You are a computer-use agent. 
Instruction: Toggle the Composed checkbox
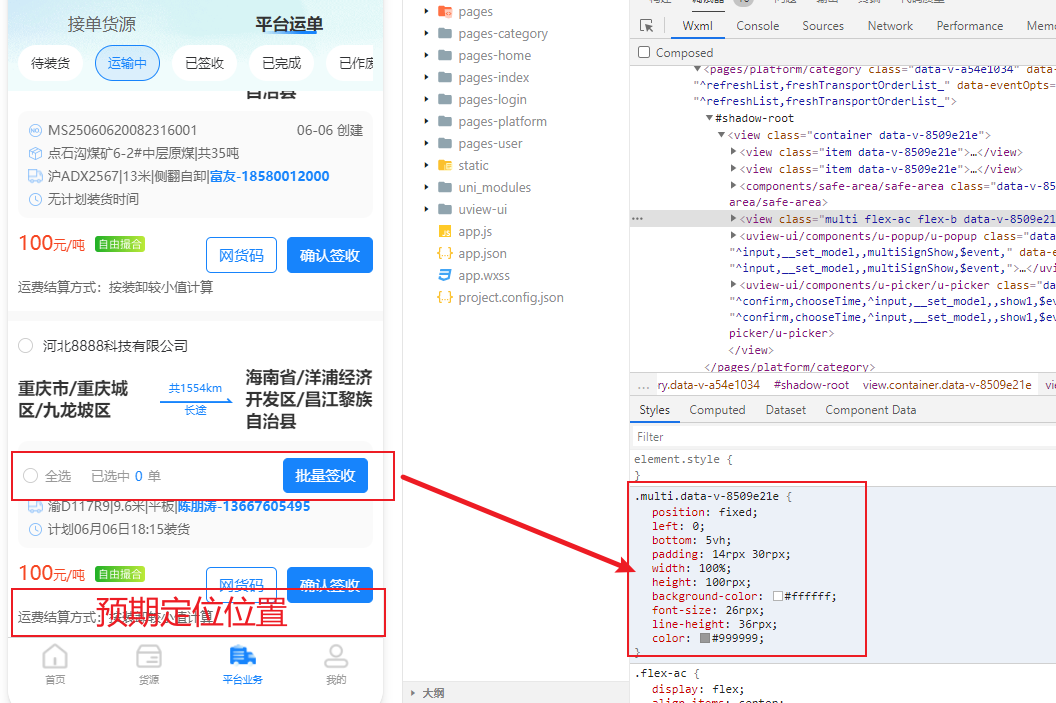[645, 53]
